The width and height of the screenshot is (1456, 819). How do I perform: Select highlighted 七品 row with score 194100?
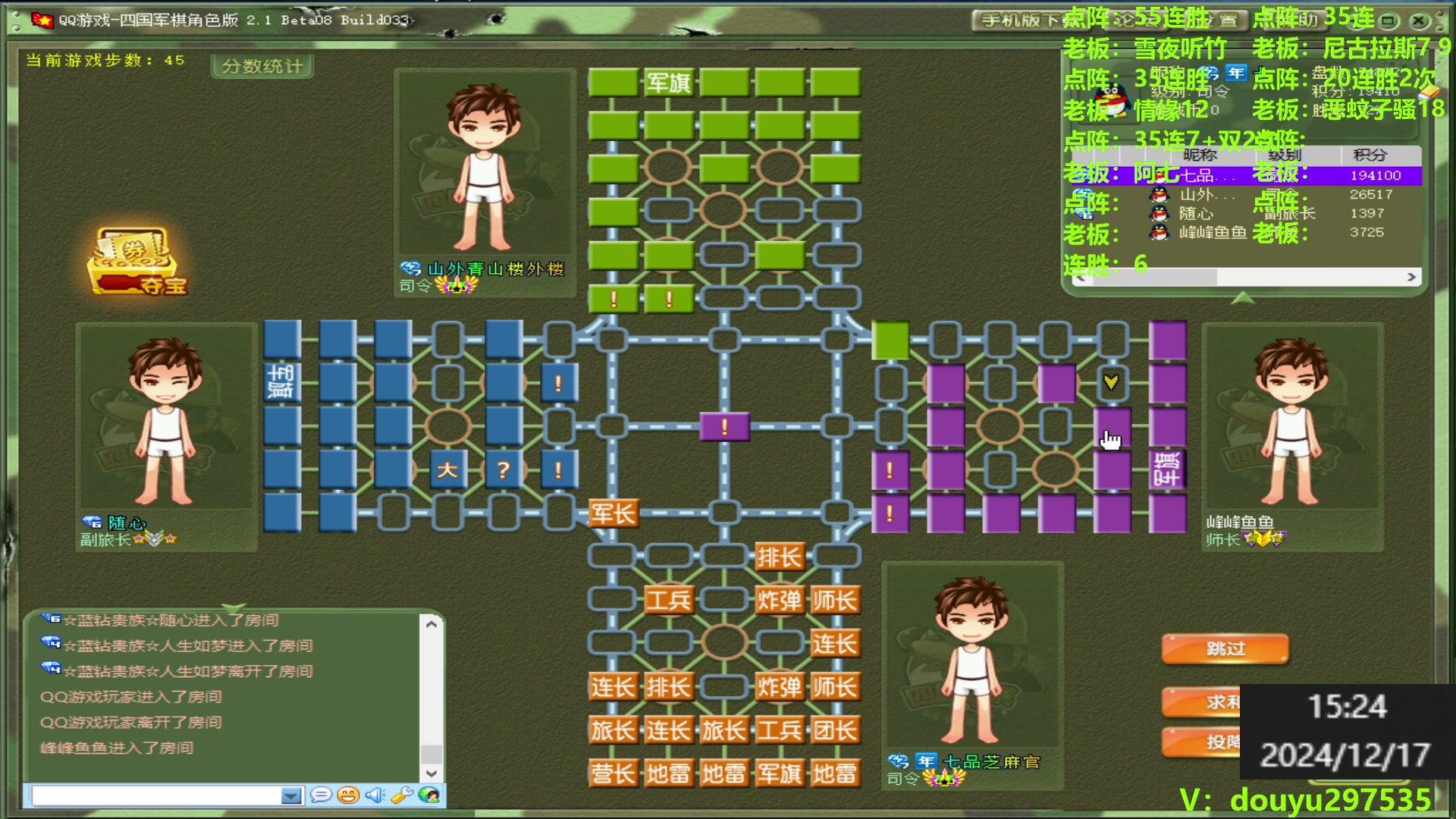coord(1247,175)
